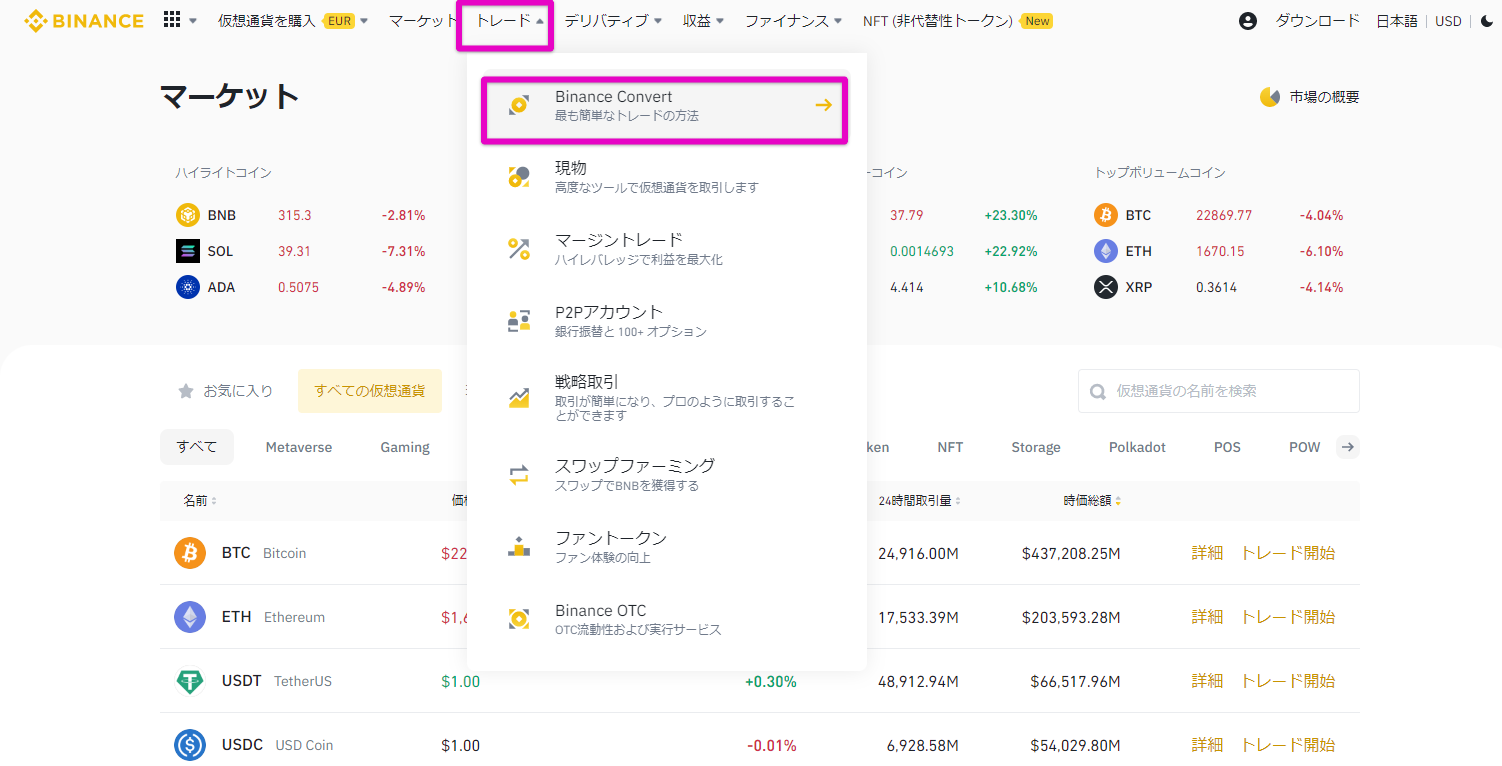Click the Binance OTC icon
The image size is (1502, 766).
click(x=519, y=619)
